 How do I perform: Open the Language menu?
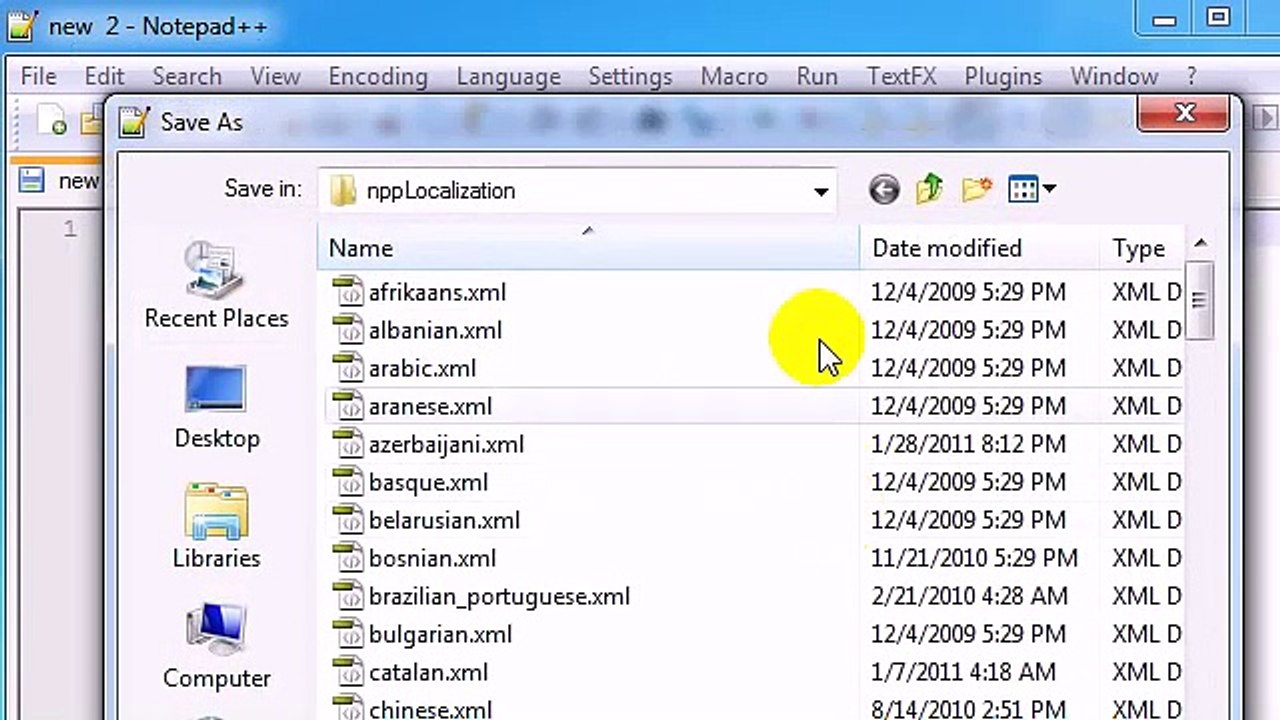click(508, 76)
